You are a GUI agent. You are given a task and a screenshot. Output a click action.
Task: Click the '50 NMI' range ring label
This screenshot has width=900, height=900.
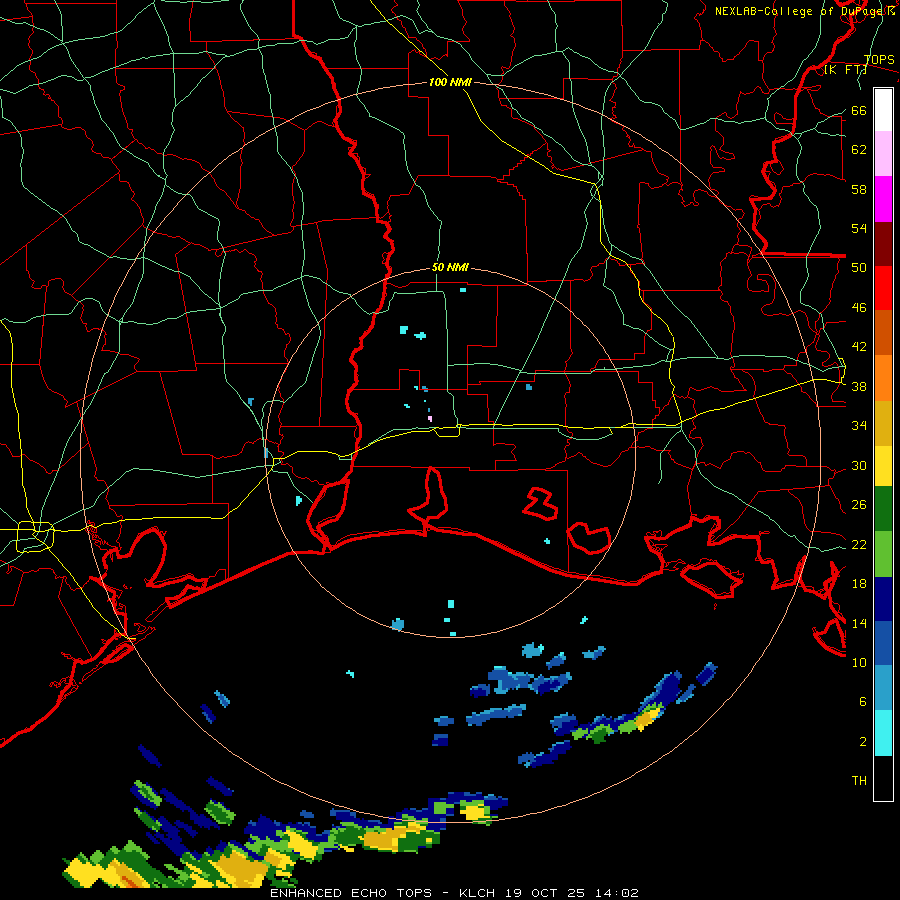(x=450, y=267)
